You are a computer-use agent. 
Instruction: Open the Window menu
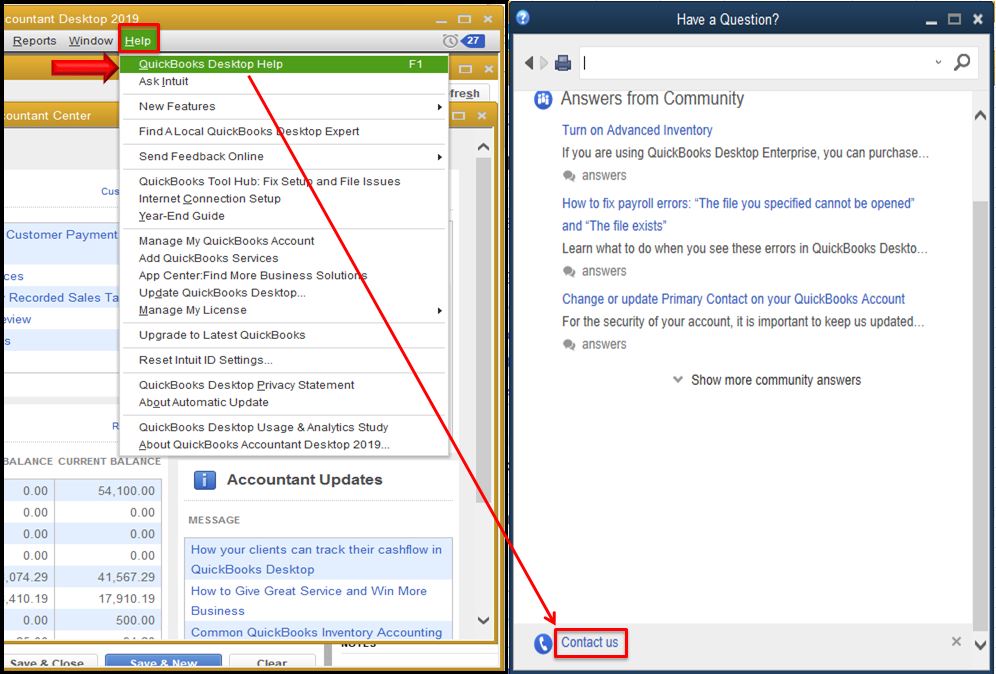click(90, 41)
